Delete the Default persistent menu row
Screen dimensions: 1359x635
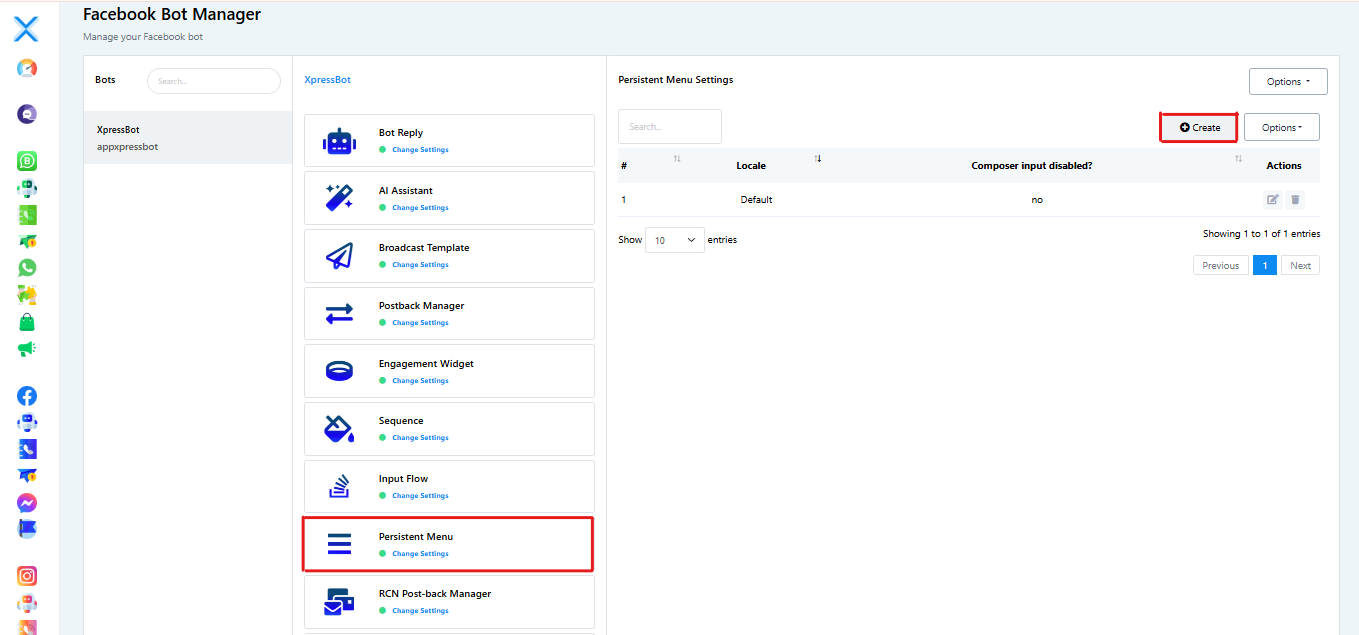tap(1295, 200)
